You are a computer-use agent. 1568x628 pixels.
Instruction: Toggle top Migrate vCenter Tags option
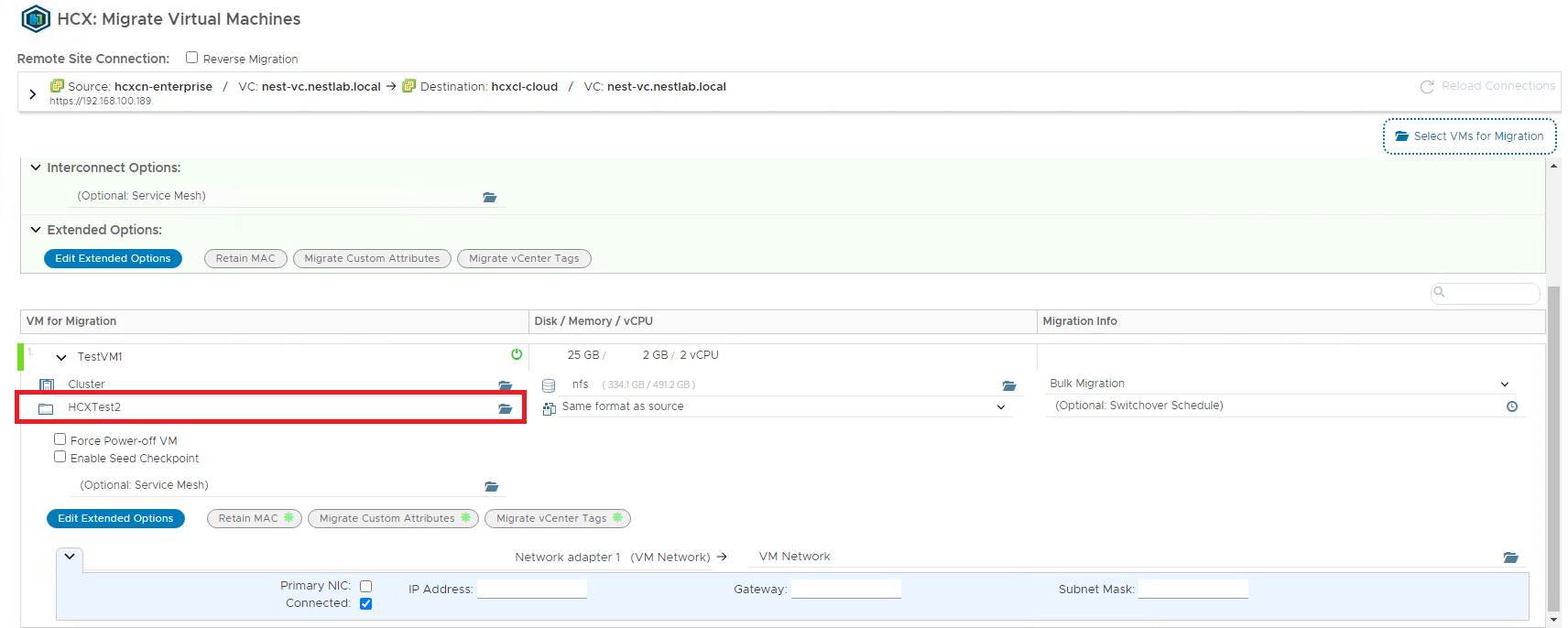pyautogui.click(x=524, y=258)
